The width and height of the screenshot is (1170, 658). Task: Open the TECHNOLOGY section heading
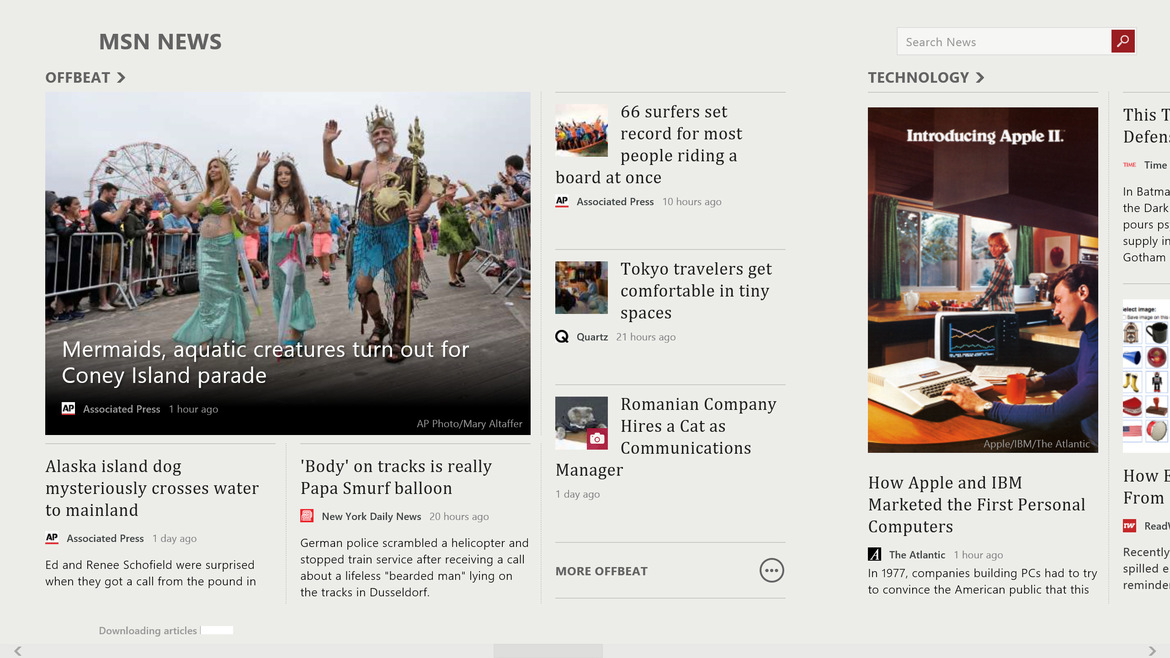tap(918, 78)
